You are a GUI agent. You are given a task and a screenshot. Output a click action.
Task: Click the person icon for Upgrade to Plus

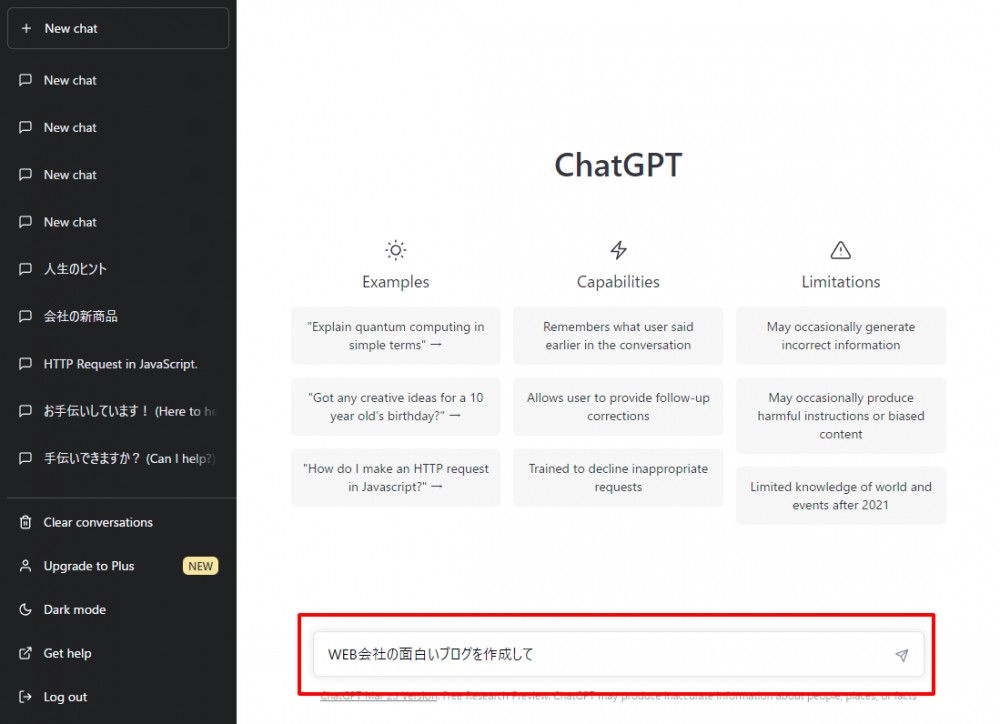(26, 566)
